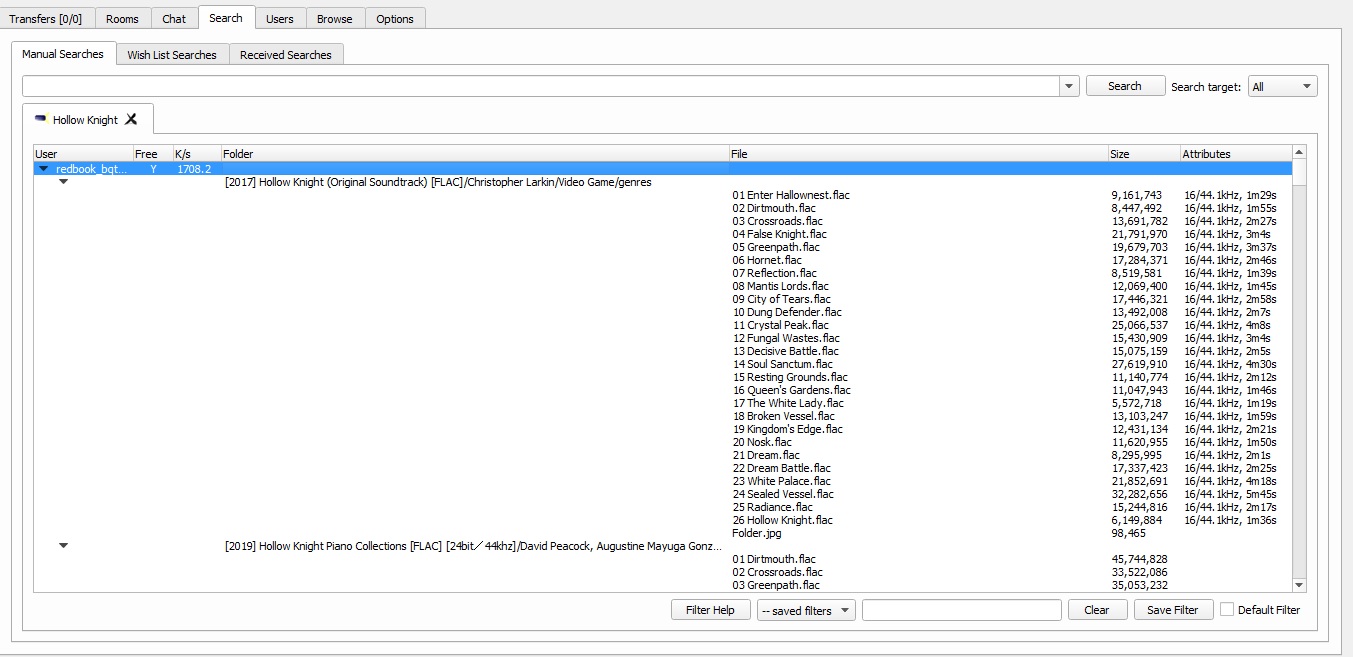
Task: Enable the Default Filter checkbox
Action: tap(1227, 610)
